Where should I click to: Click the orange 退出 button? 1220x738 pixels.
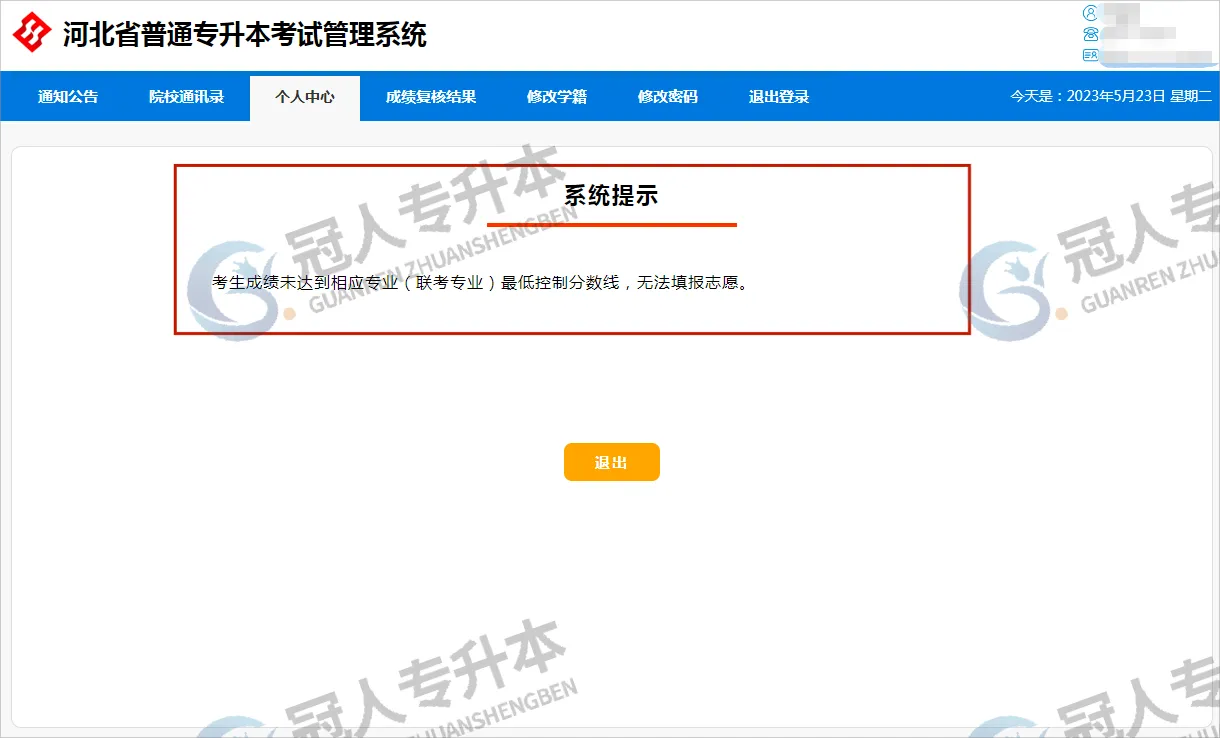(612, 462)
